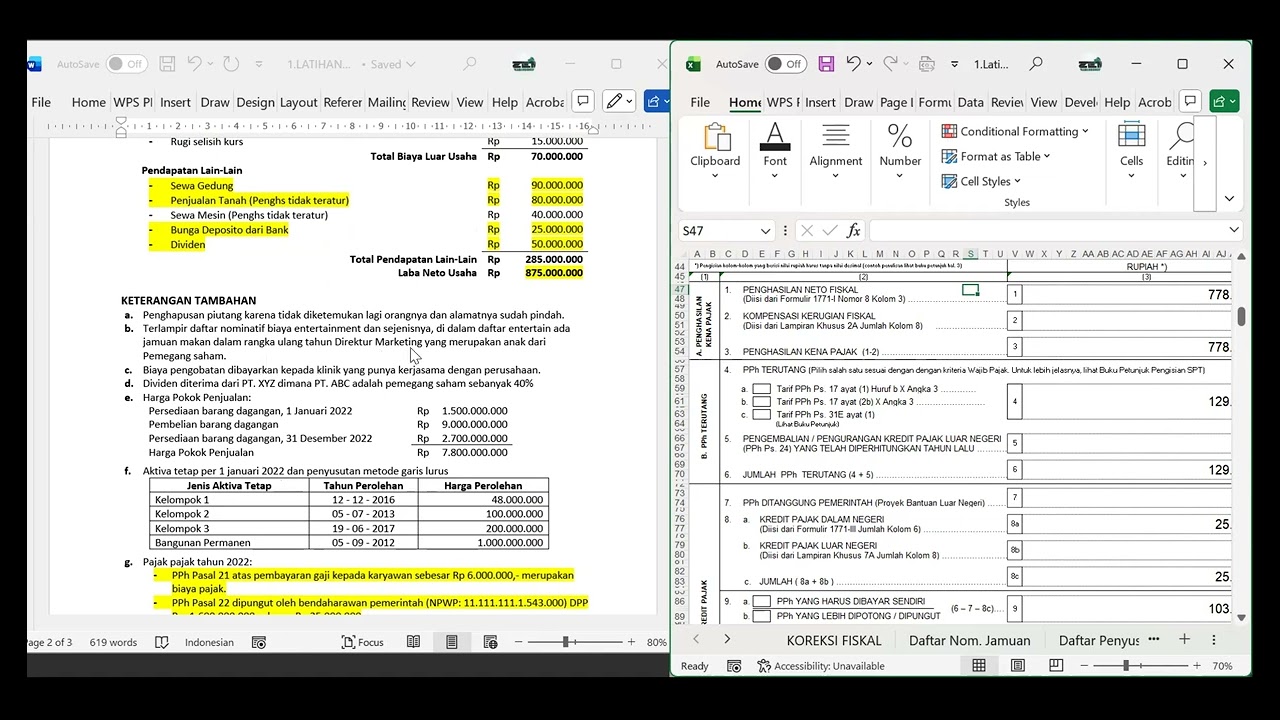Check box for PPh Yang Lebih Dipotong / Dipungut
The width and height of the screenshot is (1280, 720).
(x=762, y=615)
